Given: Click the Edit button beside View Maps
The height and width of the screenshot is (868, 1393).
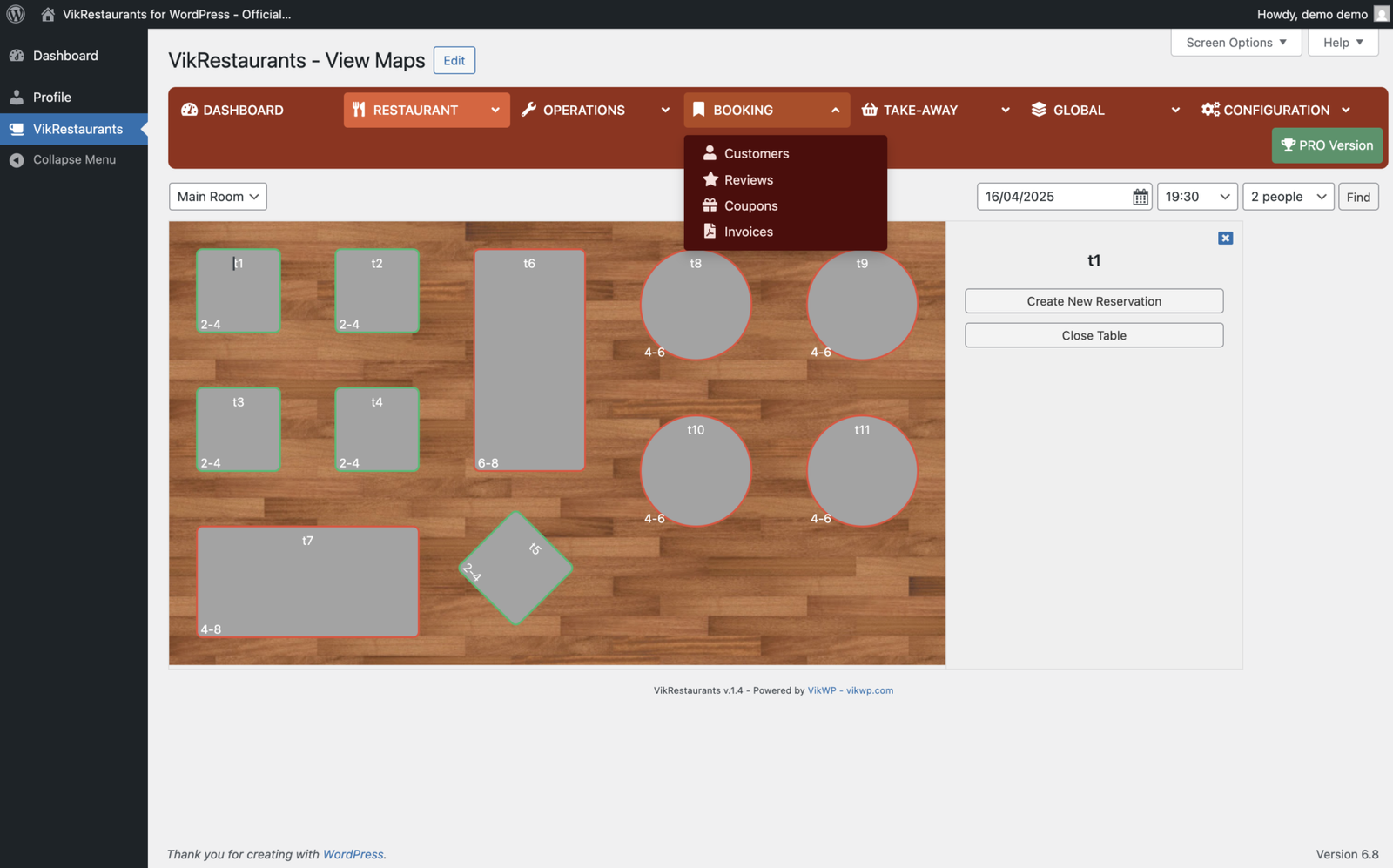Looking at the screenshot, I should 454,60.
